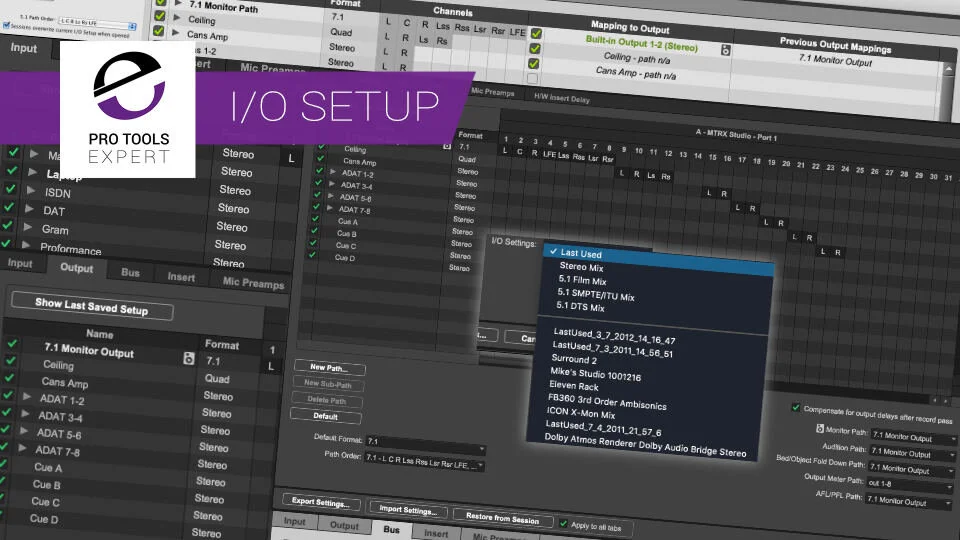Switch to Mic Preamps tab in left panel
This screenshot has height=540, width=960.
tap(253, 283)
